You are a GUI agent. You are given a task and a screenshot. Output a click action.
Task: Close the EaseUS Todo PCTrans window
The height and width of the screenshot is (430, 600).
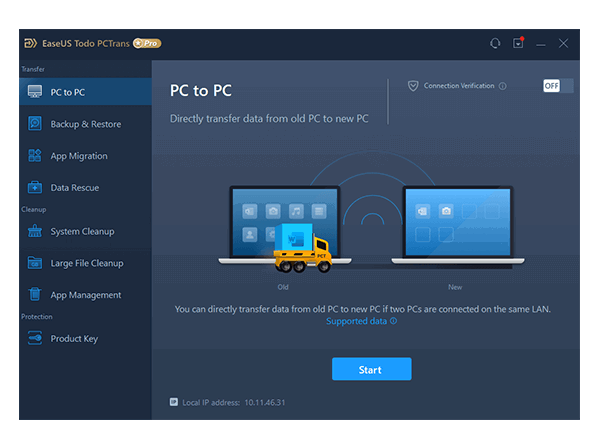563,43
